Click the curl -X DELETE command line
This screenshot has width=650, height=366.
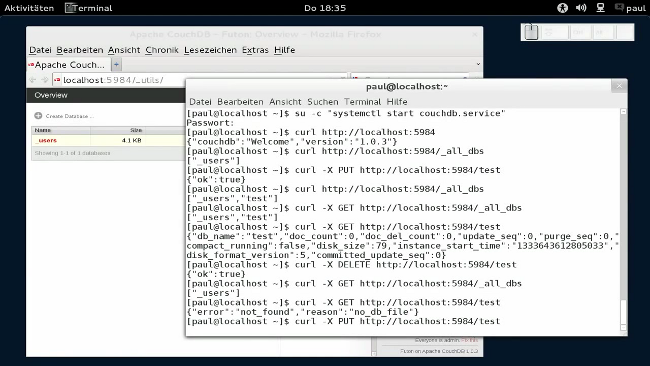(351, 264)
